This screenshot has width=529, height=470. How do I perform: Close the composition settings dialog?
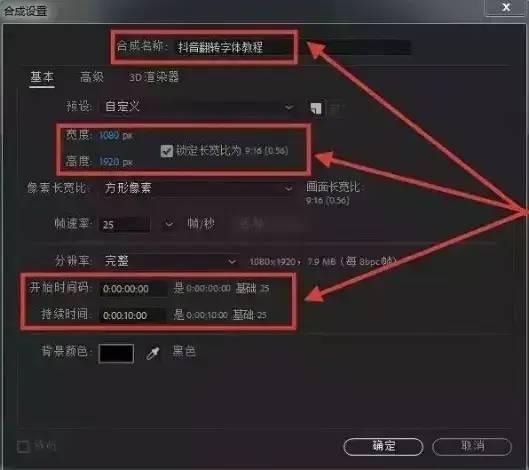(x=505, y=7)
